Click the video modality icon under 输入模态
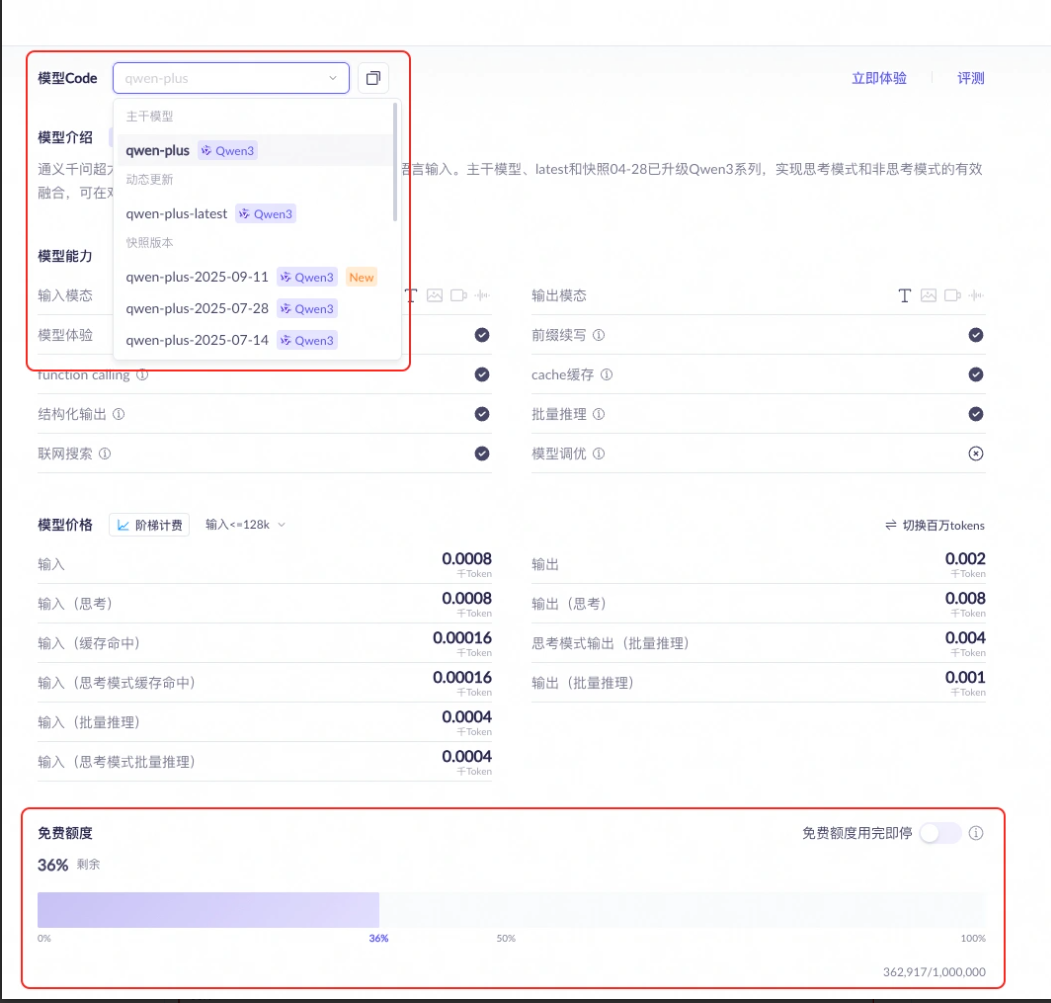This screenshot has width=1051, height=1003. (458, 296)
